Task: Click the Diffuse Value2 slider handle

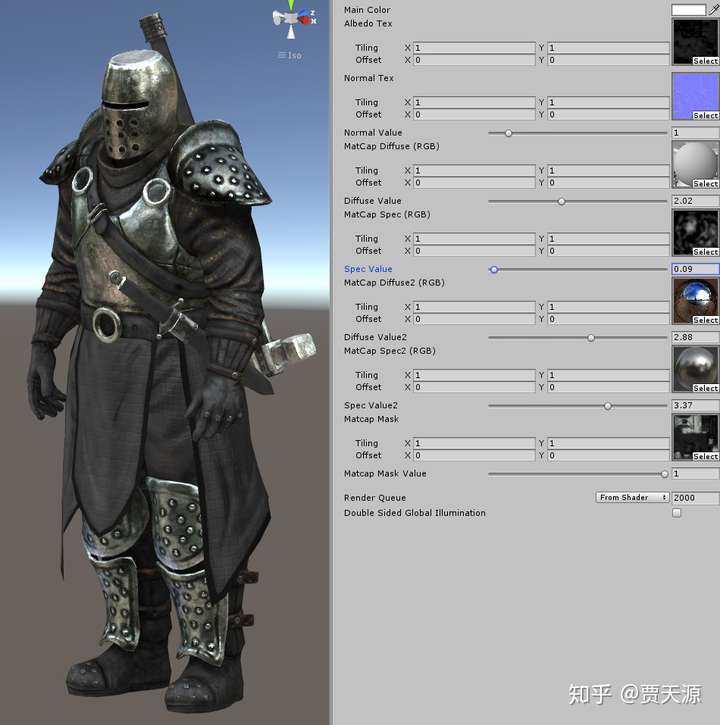Action: coord(591,338)
